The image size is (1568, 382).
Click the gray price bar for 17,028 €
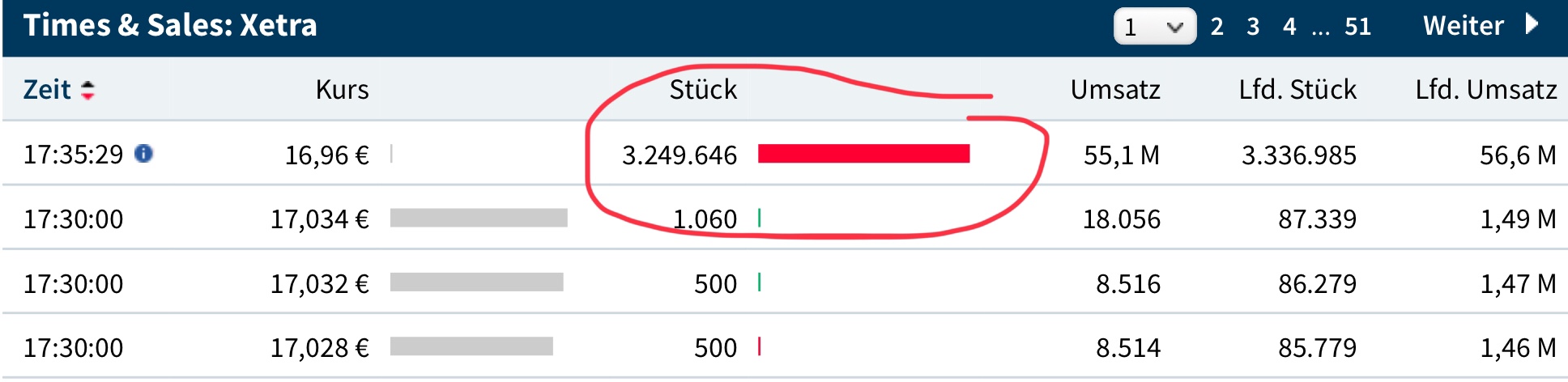point(471,346)
